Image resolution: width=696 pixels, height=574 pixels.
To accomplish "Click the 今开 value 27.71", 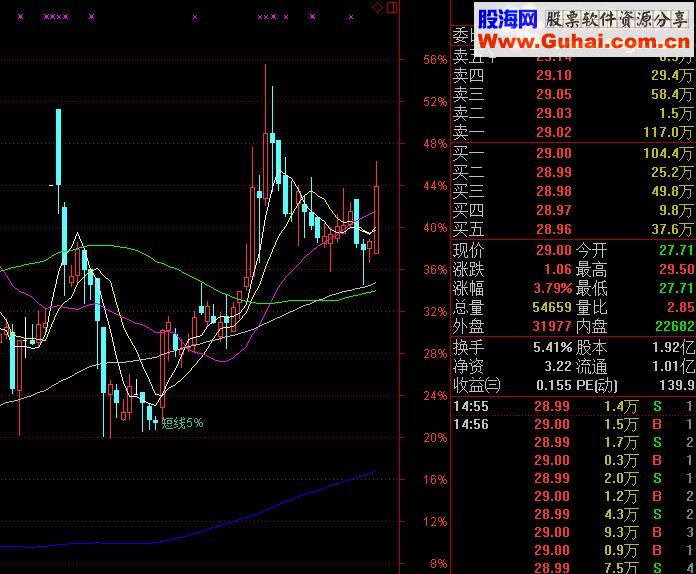I will tap(676, 250).
